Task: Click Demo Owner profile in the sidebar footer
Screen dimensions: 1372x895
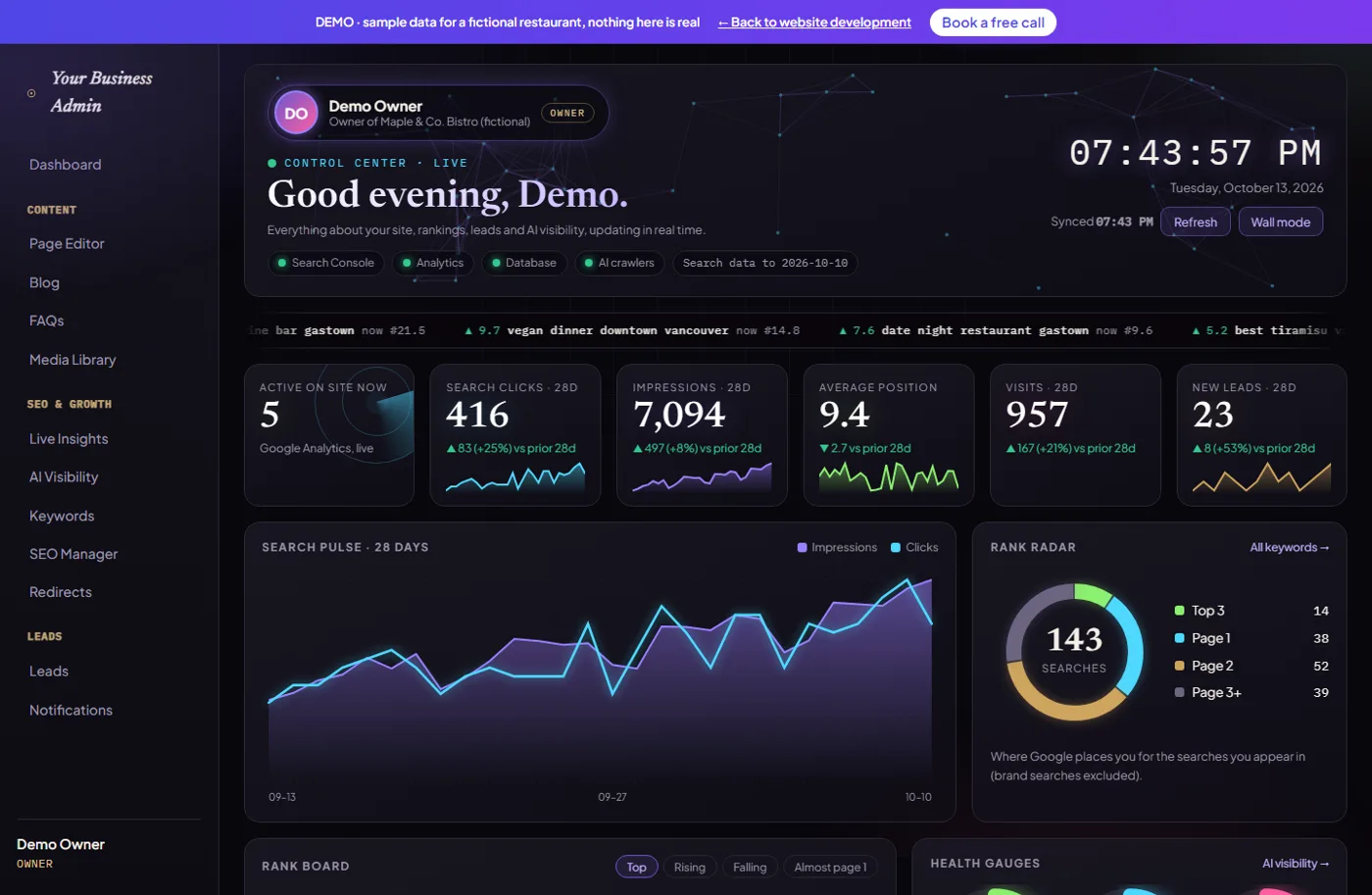Action: click(61, 853)
